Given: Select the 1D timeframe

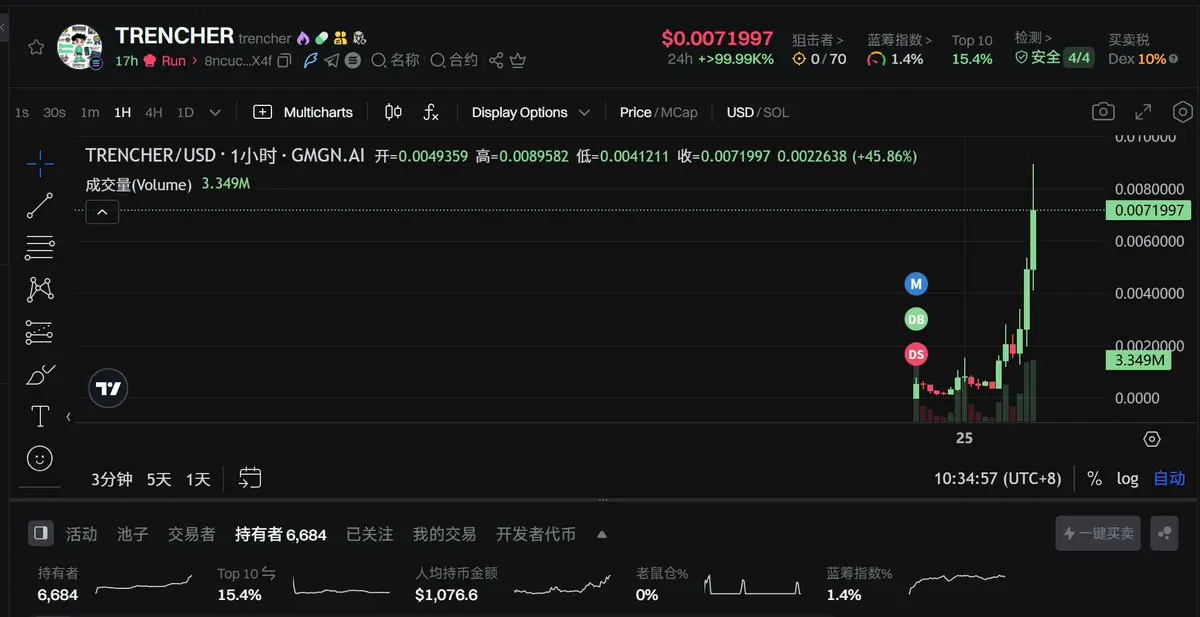Looking at the screenshot, I should point(185,113).
